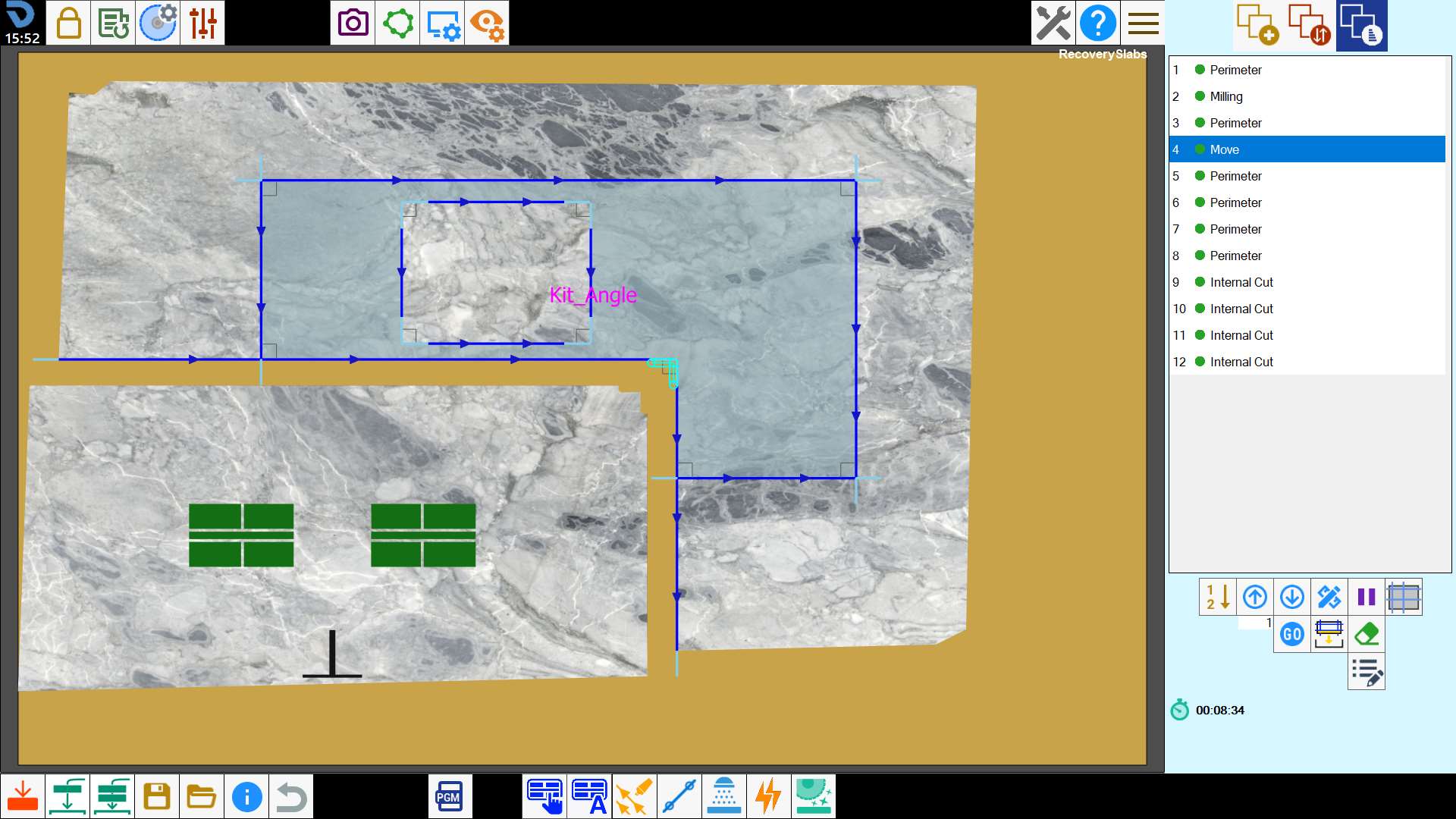Move operation down with the down arrow
The width and height of the screenshot is (1456, 819).
point(1292,597)
